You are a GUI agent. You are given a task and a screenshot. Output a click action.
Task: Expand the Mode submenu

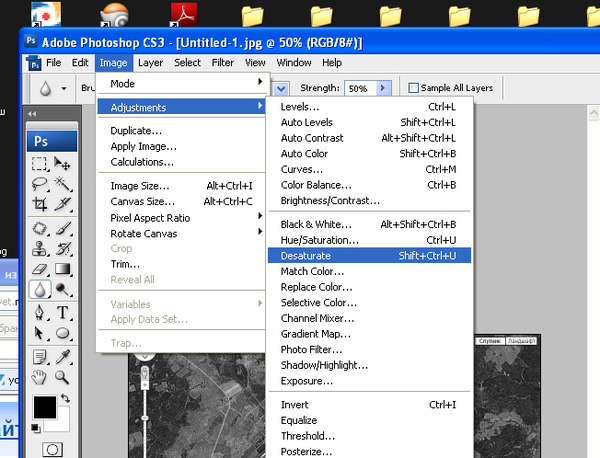(x=181, y=83)
